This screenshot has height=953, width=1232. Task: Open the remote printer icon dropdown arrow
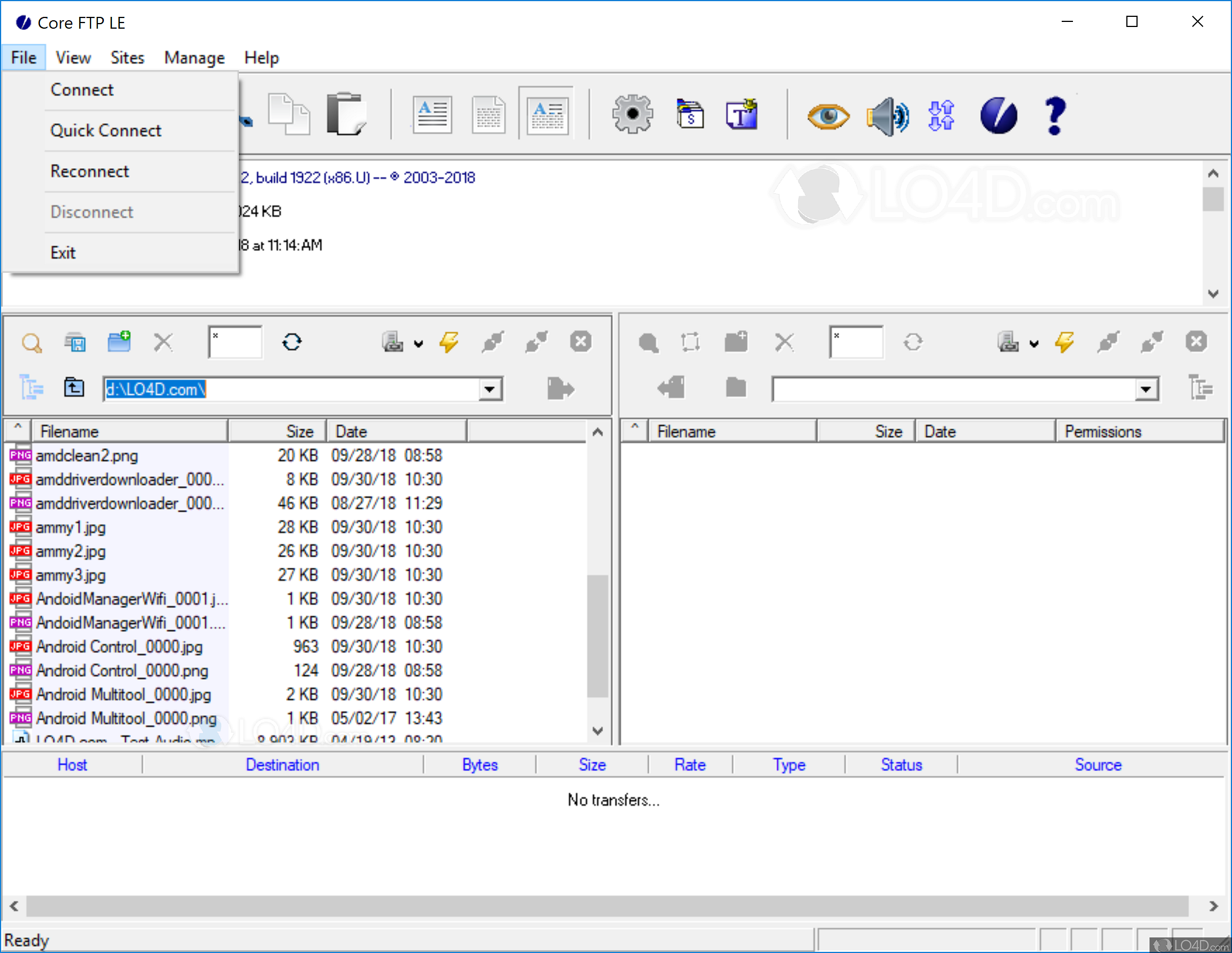coord(1034,344)
